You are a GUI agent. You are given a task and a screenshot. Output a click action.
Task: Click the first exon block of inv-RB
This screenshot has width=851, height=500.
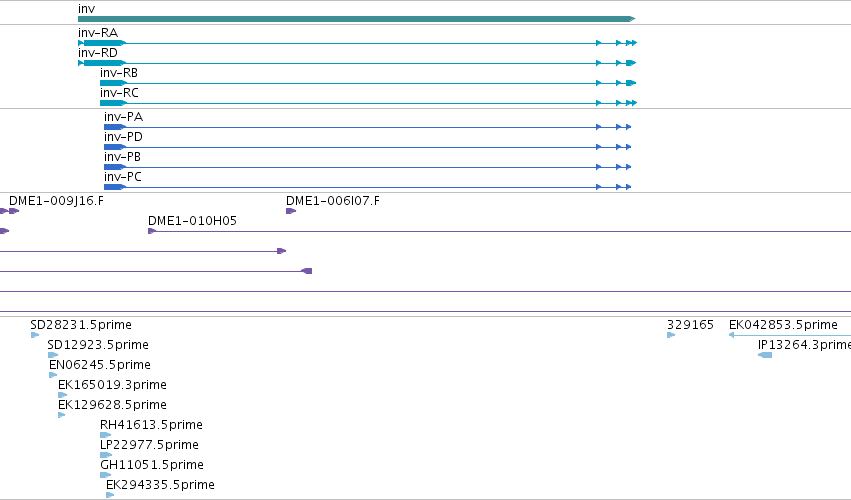pyautogui.click(x=113, y=83)
